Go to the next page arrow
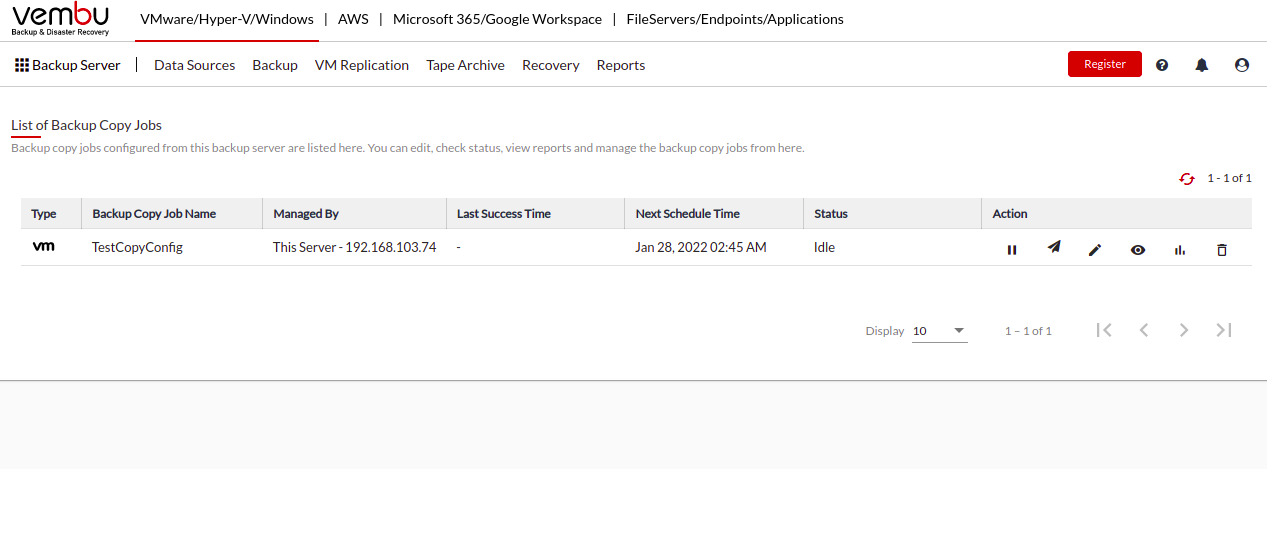 tap(1184, 330)
